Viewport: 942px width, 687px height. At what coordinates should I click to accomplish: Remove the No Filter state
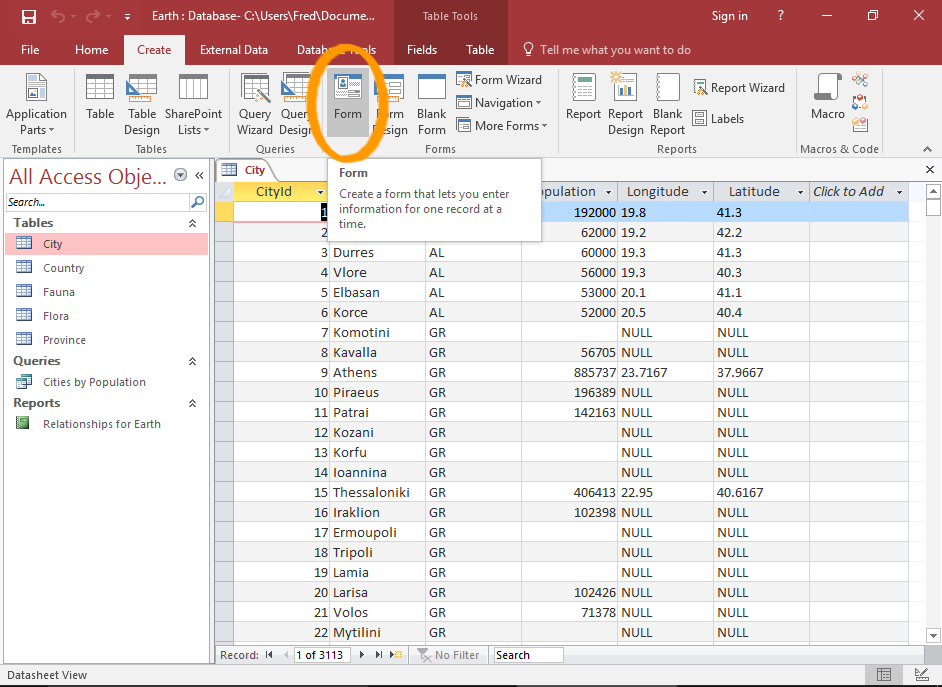(448, 654)
